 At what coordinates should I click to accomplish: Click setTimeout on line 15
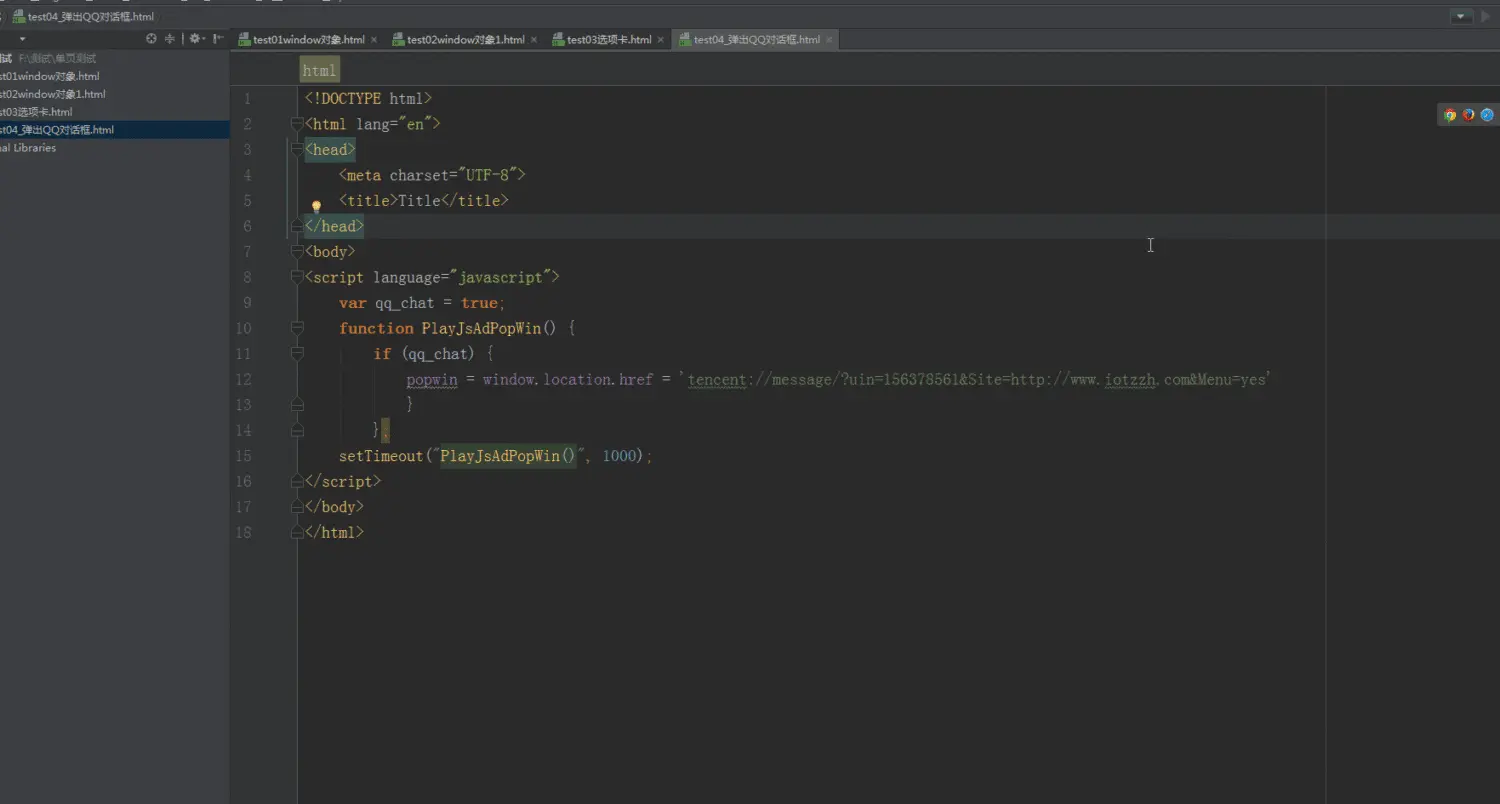(381, 456)
